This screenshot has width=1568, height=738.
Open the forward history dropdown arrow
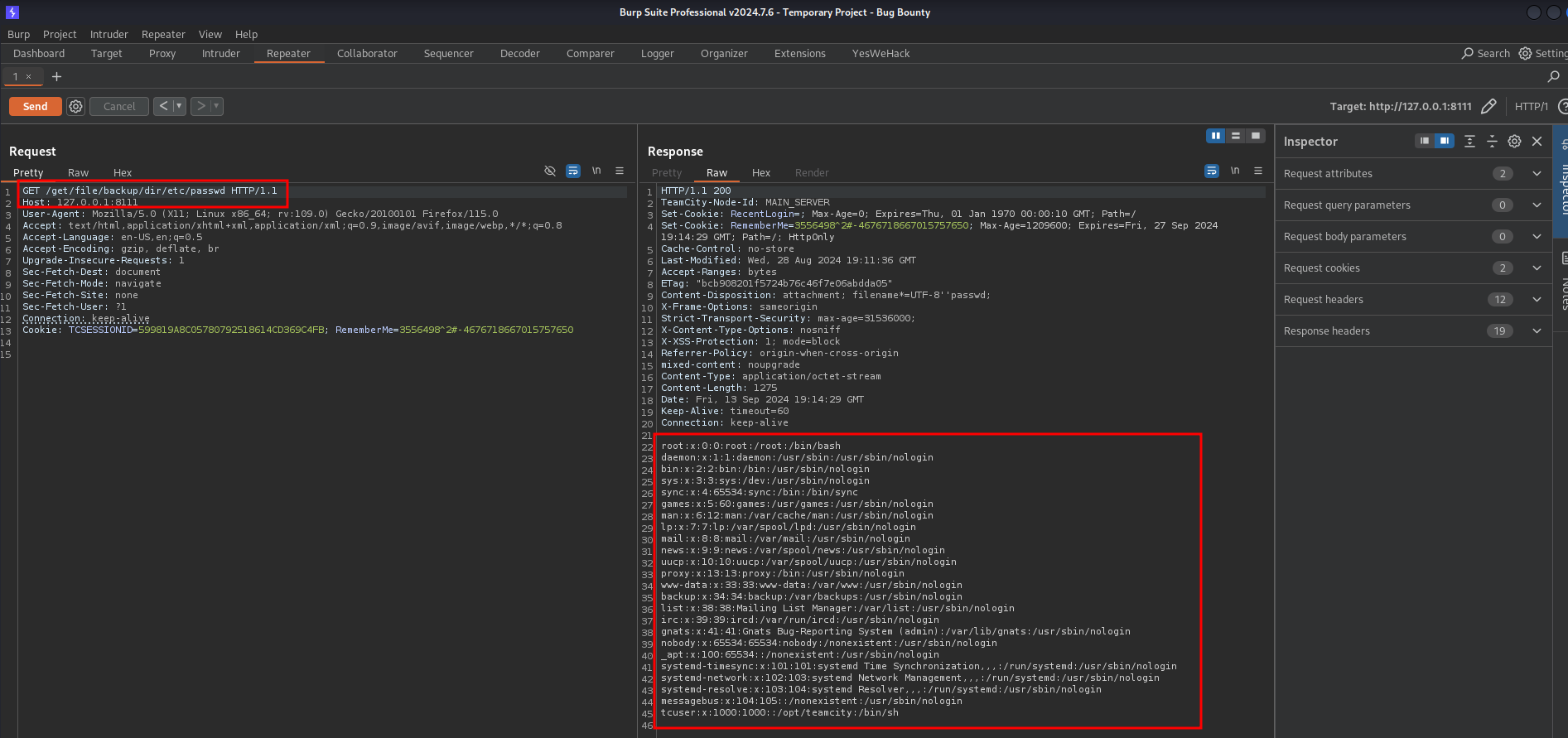coord(216,106)
